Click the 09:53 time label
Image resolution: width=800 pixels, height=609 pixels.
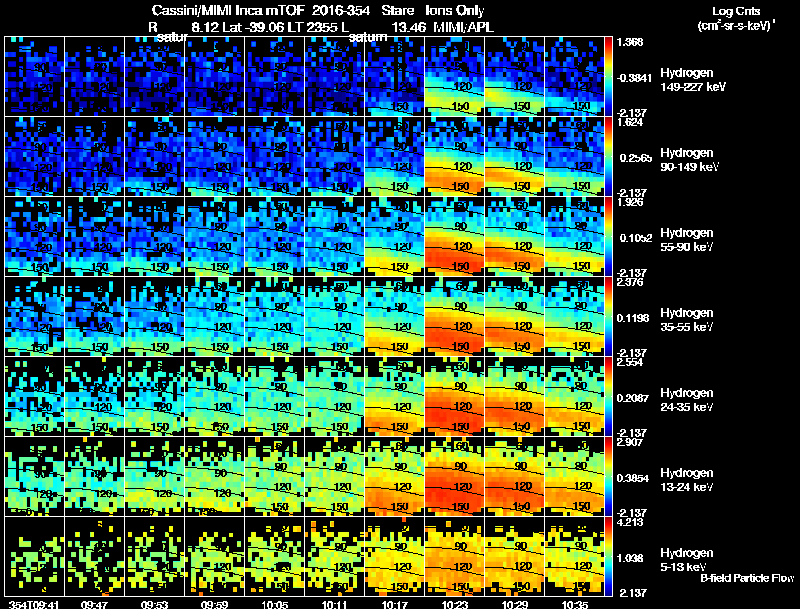click(154, 605)
